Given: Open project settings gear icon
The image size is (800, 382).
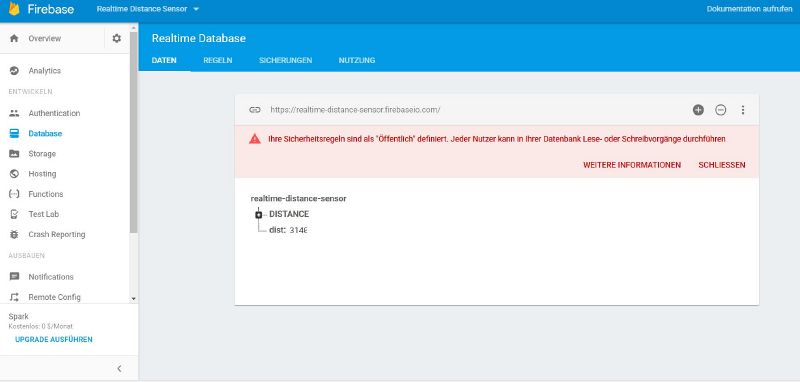Looking at the screenshot, I should 117,38.
